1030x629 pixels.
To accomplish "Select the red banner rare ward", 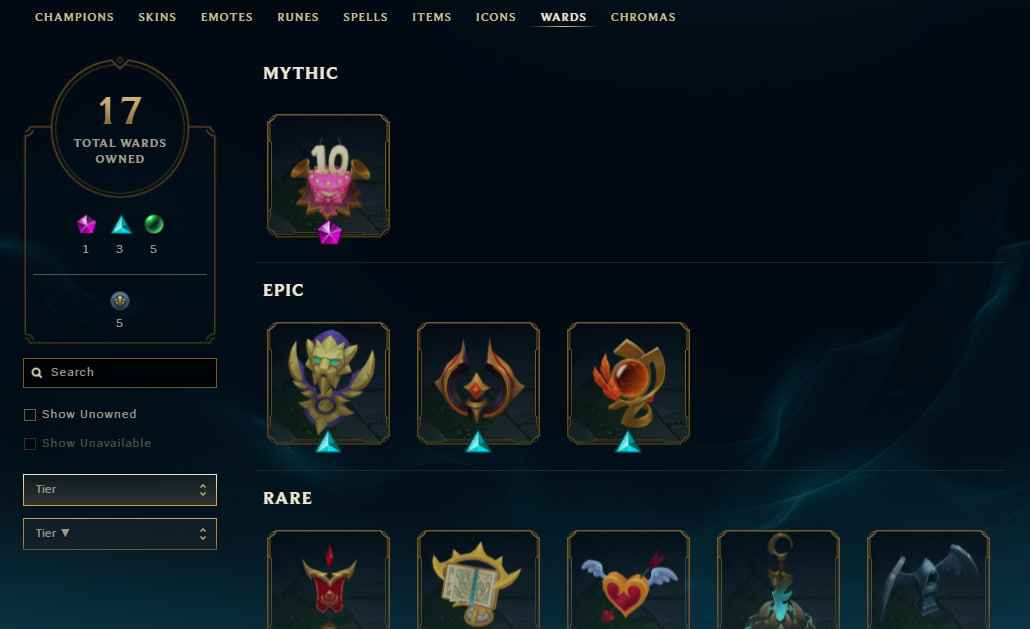I will point(328,580).
